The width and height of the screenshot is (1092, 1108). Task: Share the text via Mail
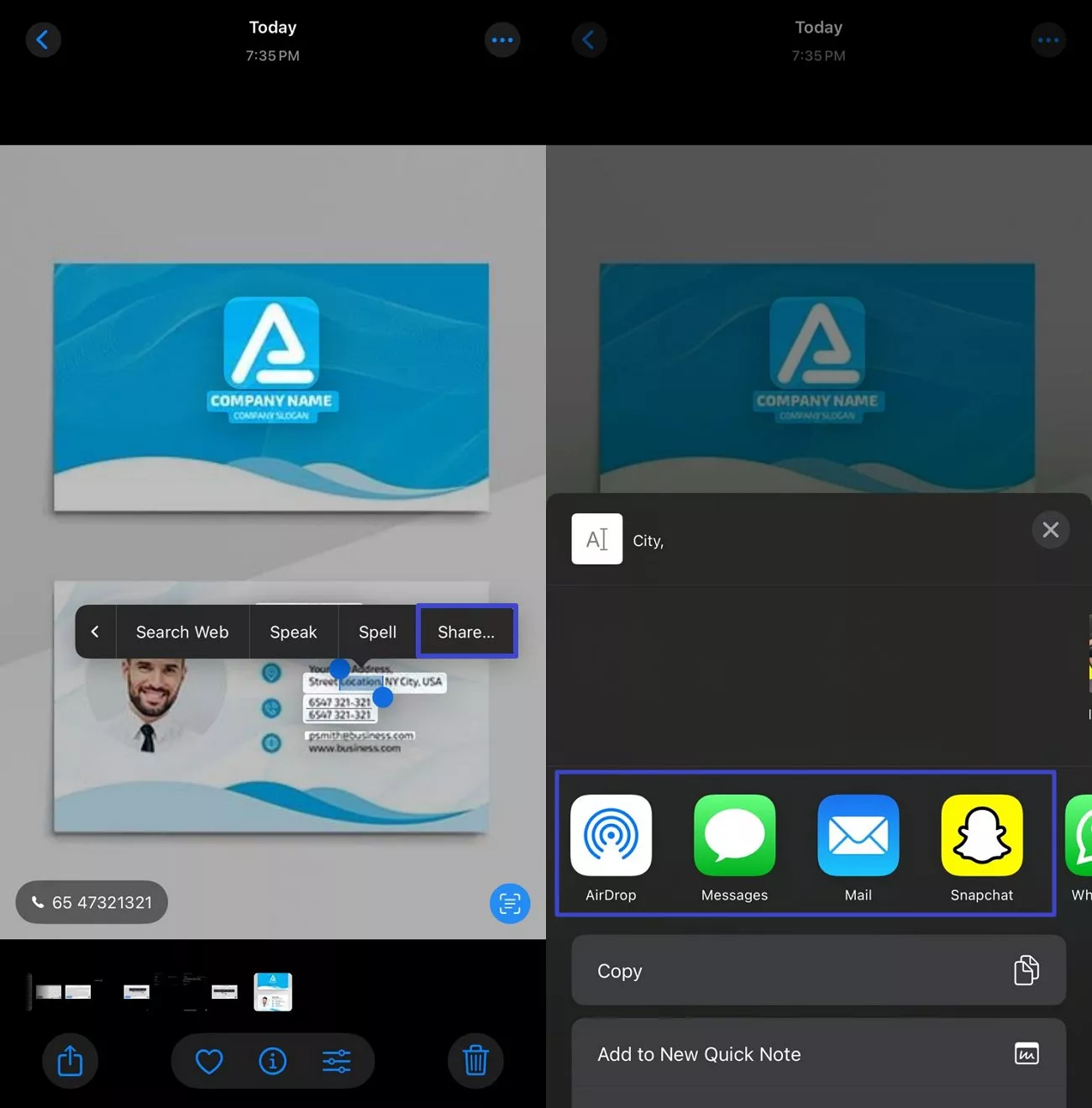tap(858, 836)
